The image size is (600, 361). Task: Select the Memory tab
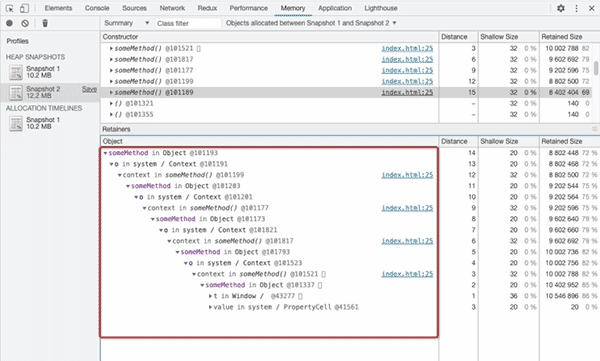[293, 8]
